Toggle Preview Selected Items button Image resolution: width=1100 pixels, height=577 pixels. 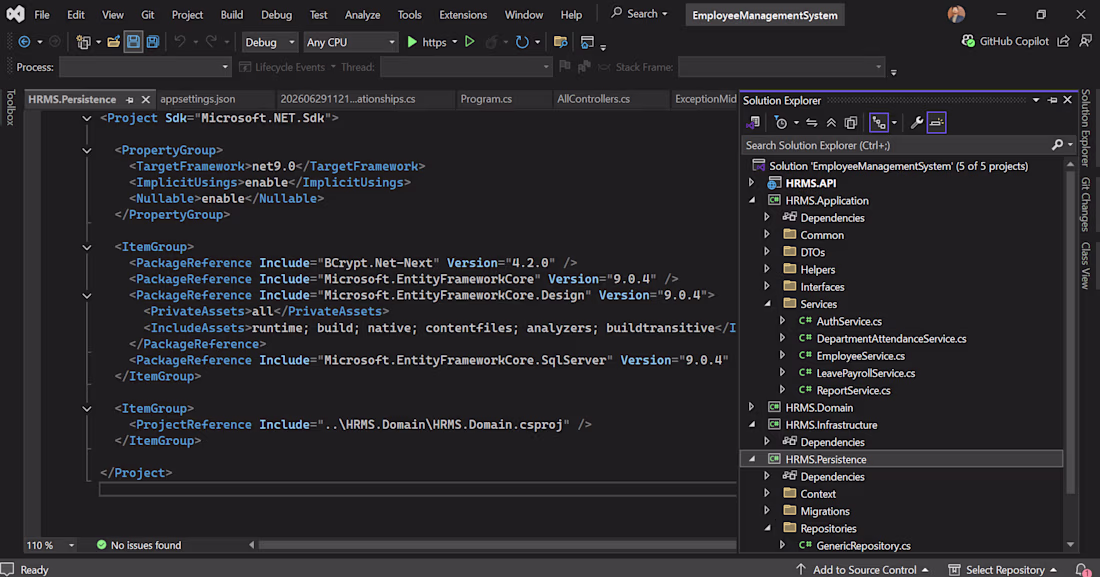(x=937, y=123)
